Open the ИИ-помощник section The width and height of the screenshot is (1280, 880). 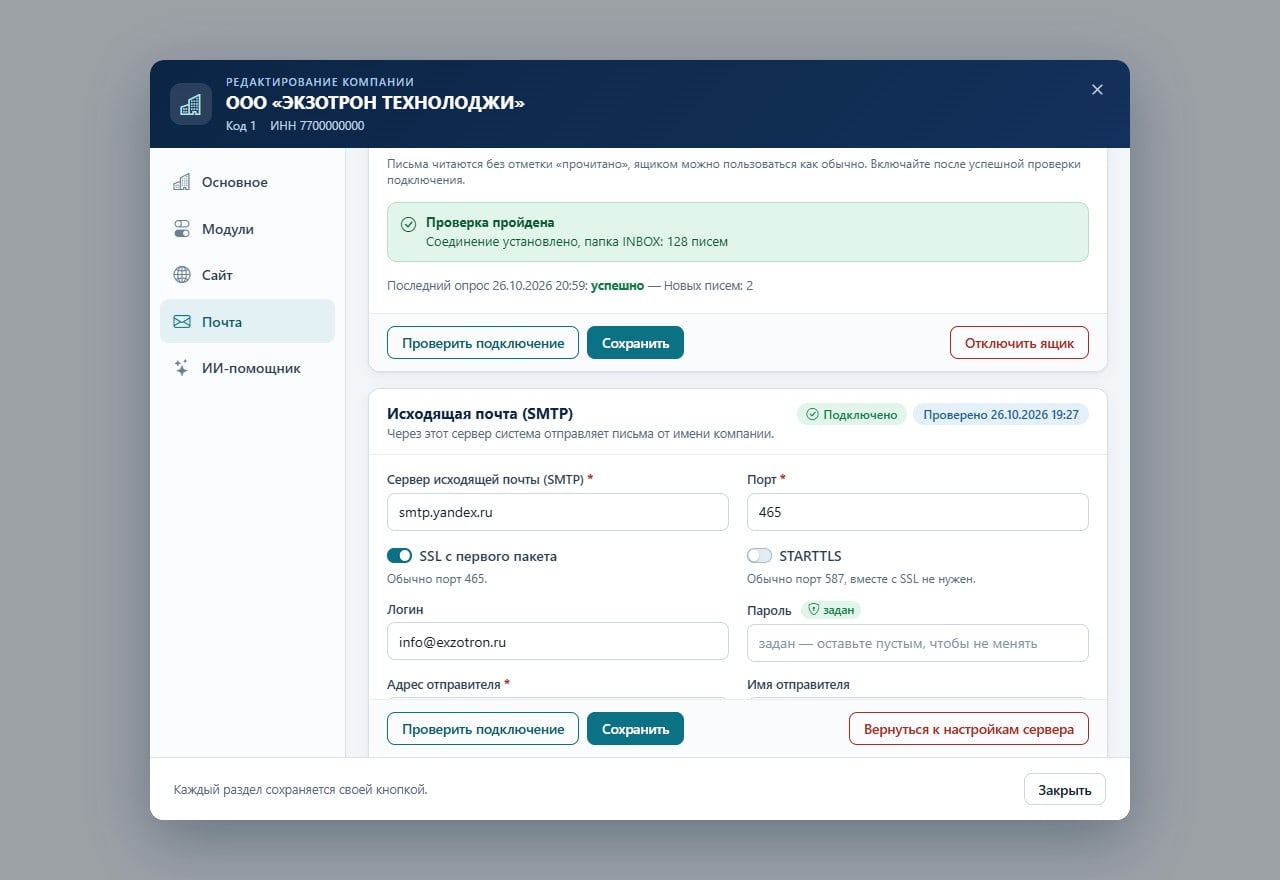(247, 368)
